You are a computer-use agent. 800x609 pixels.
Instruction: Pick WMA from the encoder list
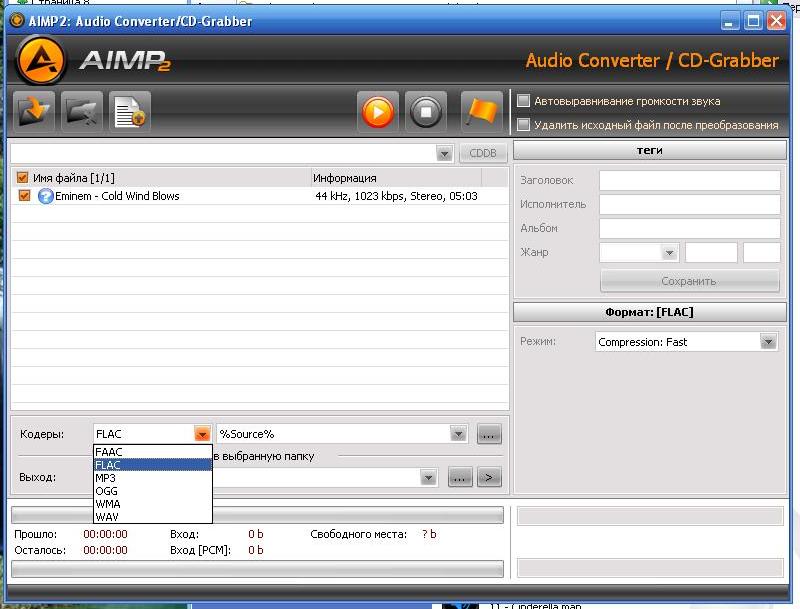pos(153,504)
